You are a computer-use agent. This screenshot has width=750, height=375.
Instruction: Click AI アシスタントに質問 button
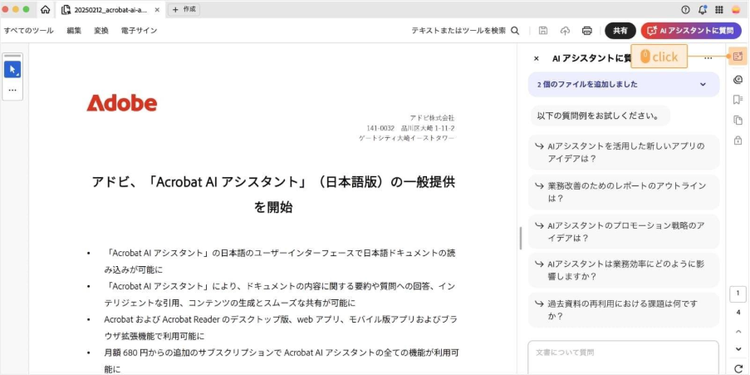pyautogui.click(x=691, y=31)
